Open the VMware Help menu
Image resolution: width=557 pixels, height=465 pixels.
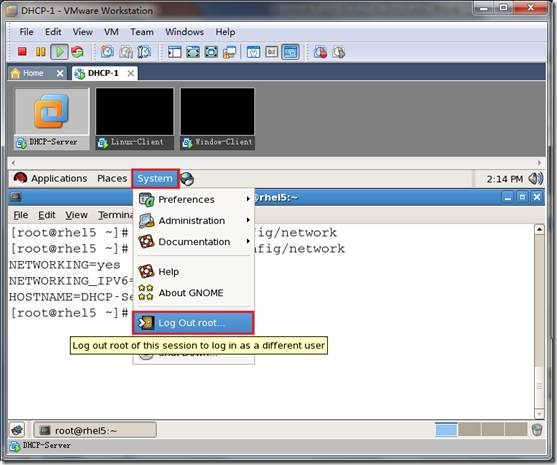coord(225,32)
